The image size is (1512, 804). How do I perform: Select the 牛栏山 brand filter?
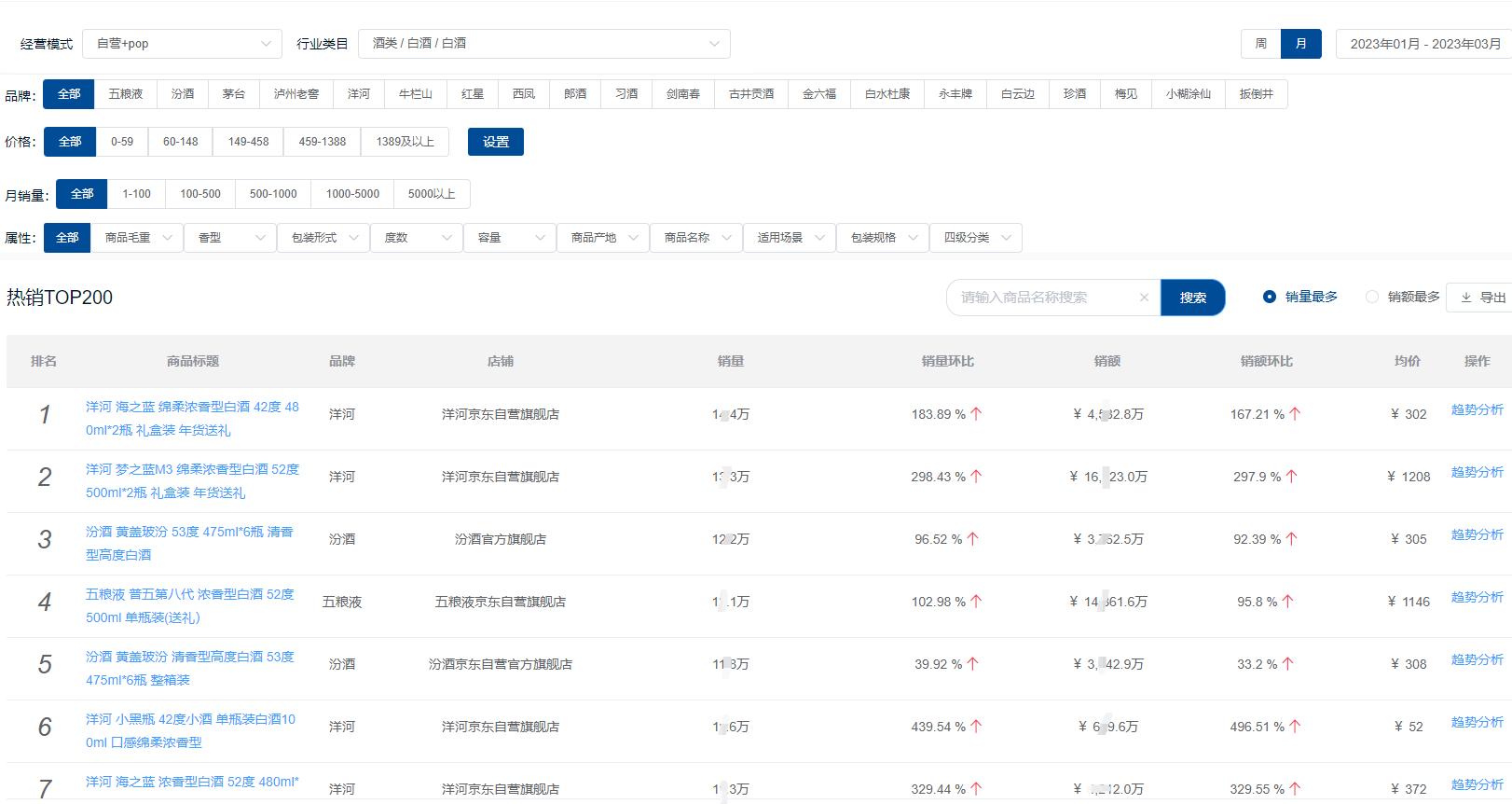pyautogui.click(x=416, y=94)
